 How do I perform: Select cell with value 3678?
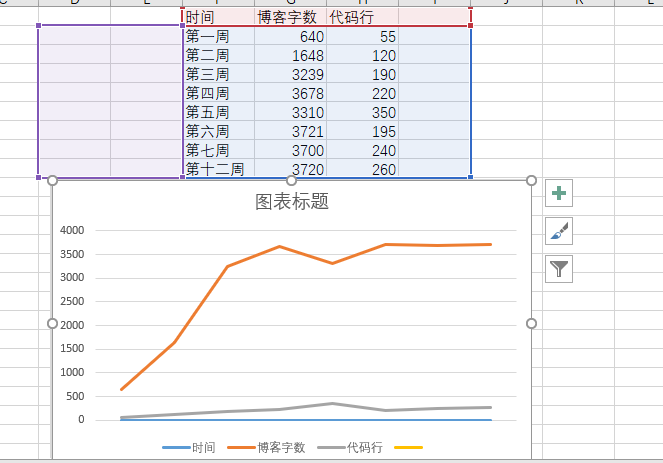[290, 93]
